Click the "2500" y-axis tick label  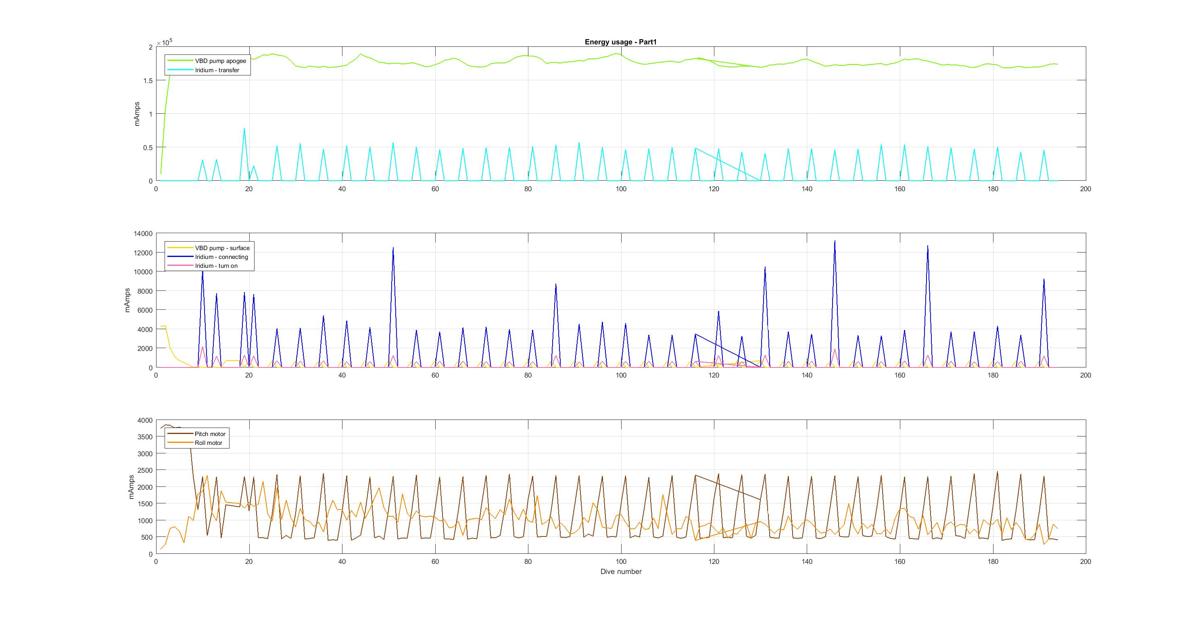coord(143,471)
